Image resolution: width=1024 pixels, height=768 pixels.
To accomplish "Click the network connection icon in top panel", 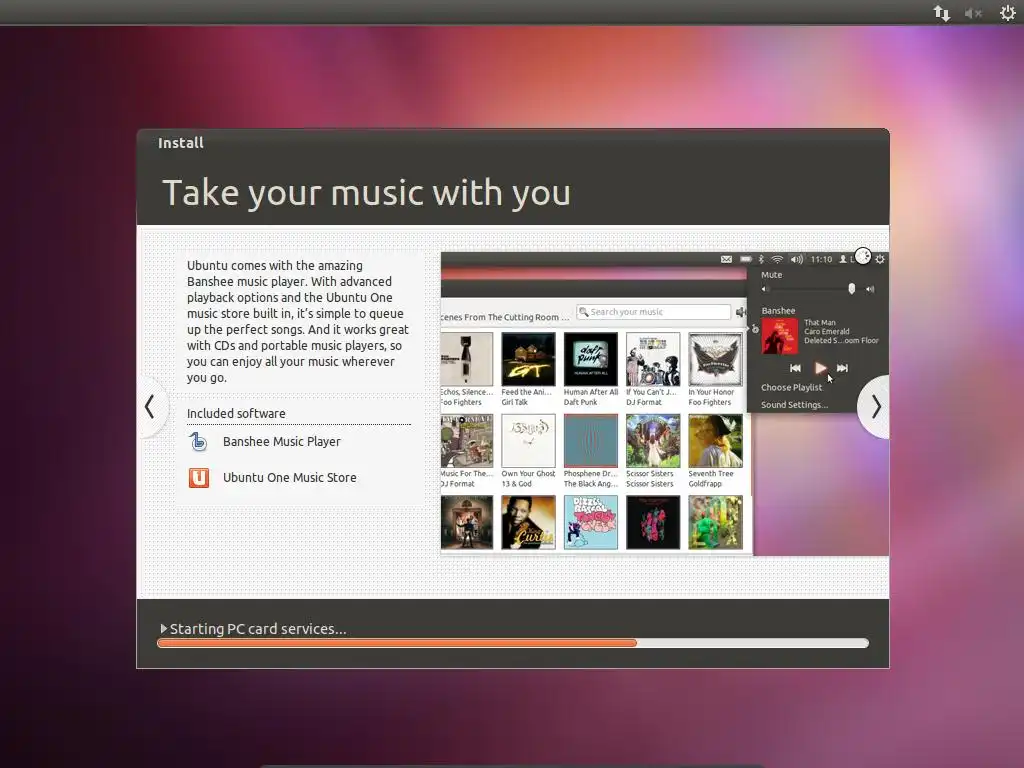I will [941, 13].
